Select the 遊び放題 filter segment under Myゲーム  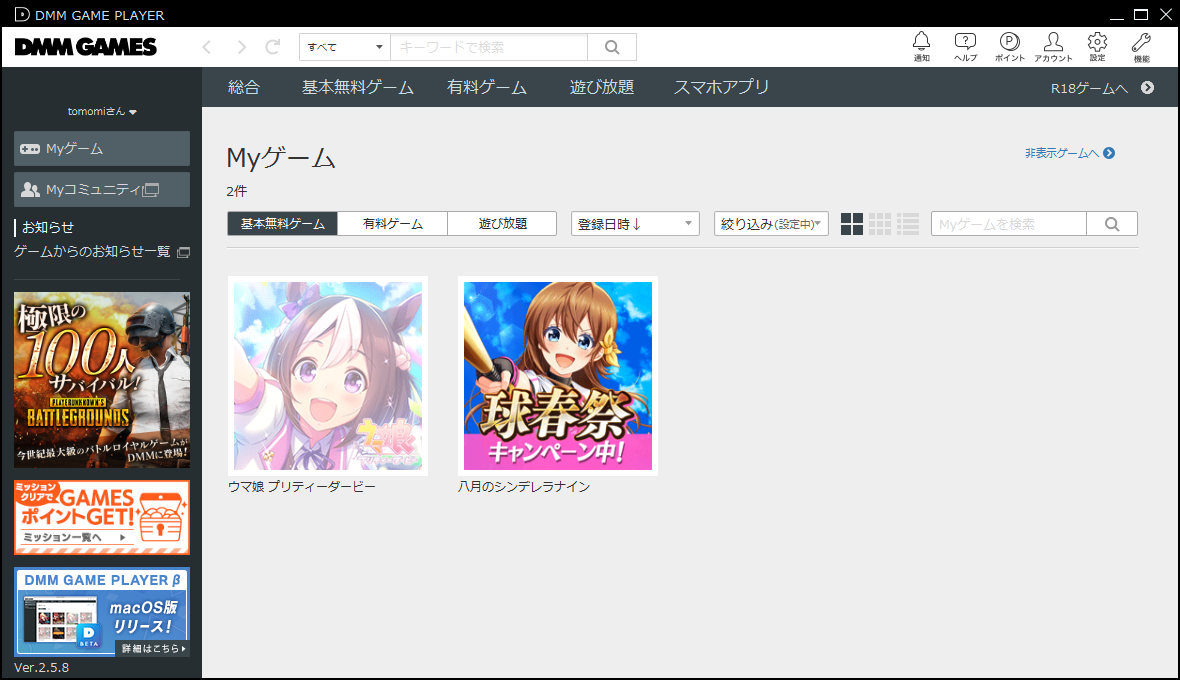coord(502,224)
